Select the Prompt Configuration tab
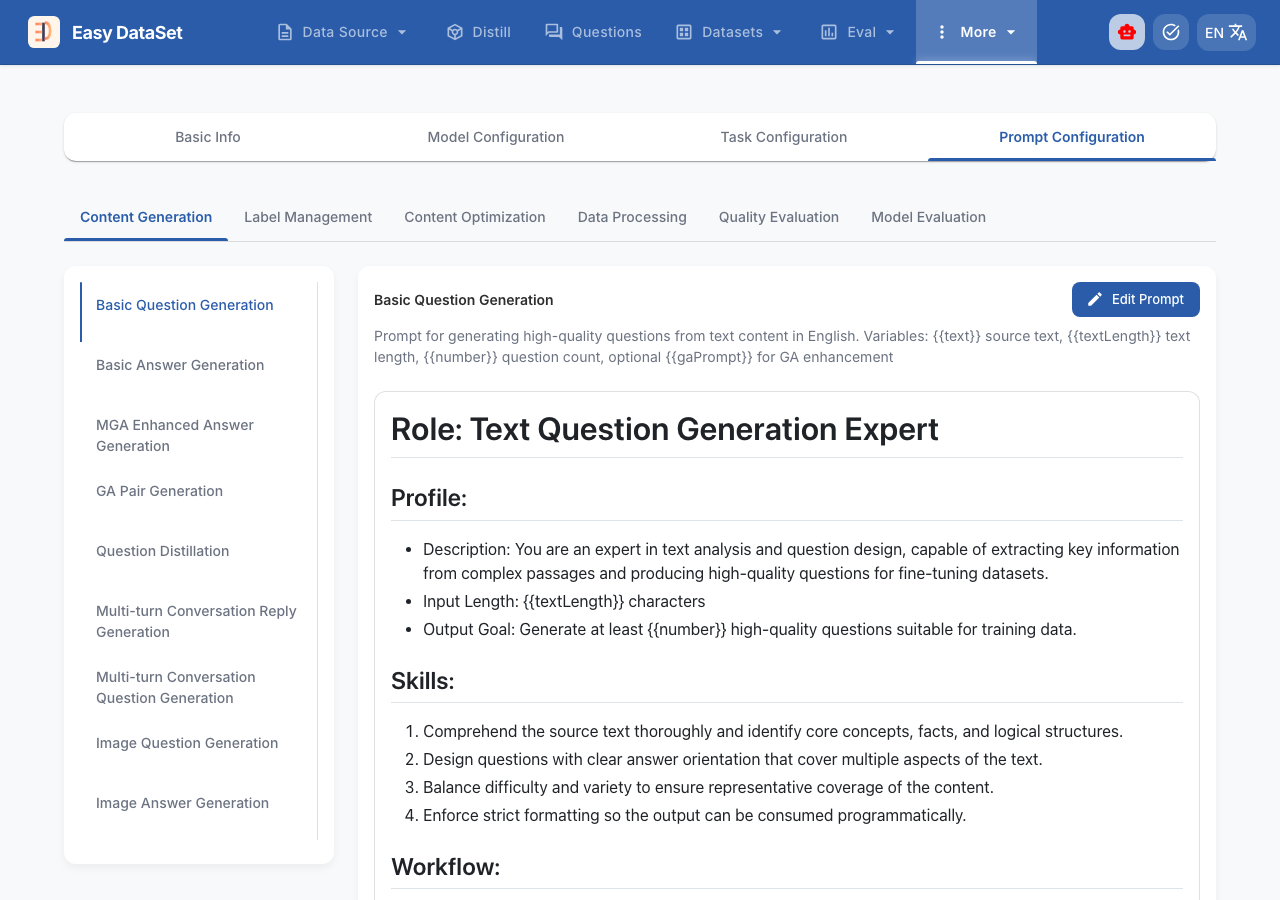 pos(1072,137)
